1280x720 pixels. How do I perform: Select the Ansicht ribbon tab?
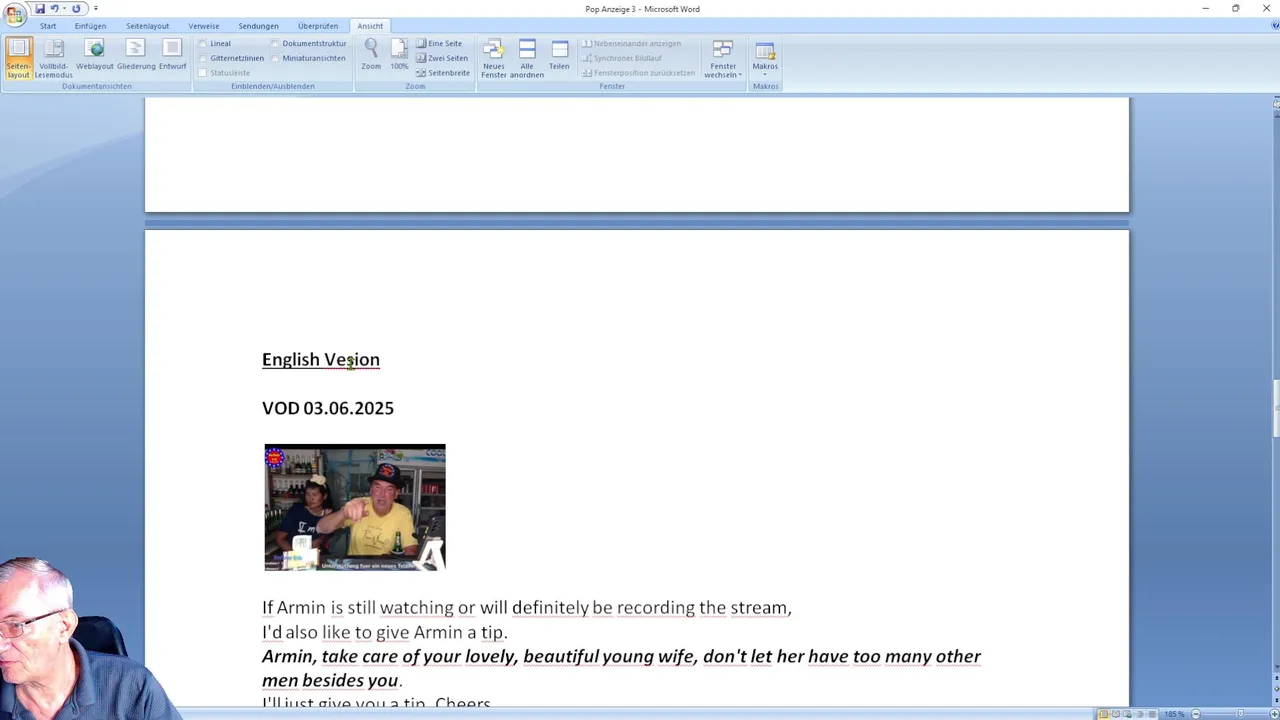(370, 26)
